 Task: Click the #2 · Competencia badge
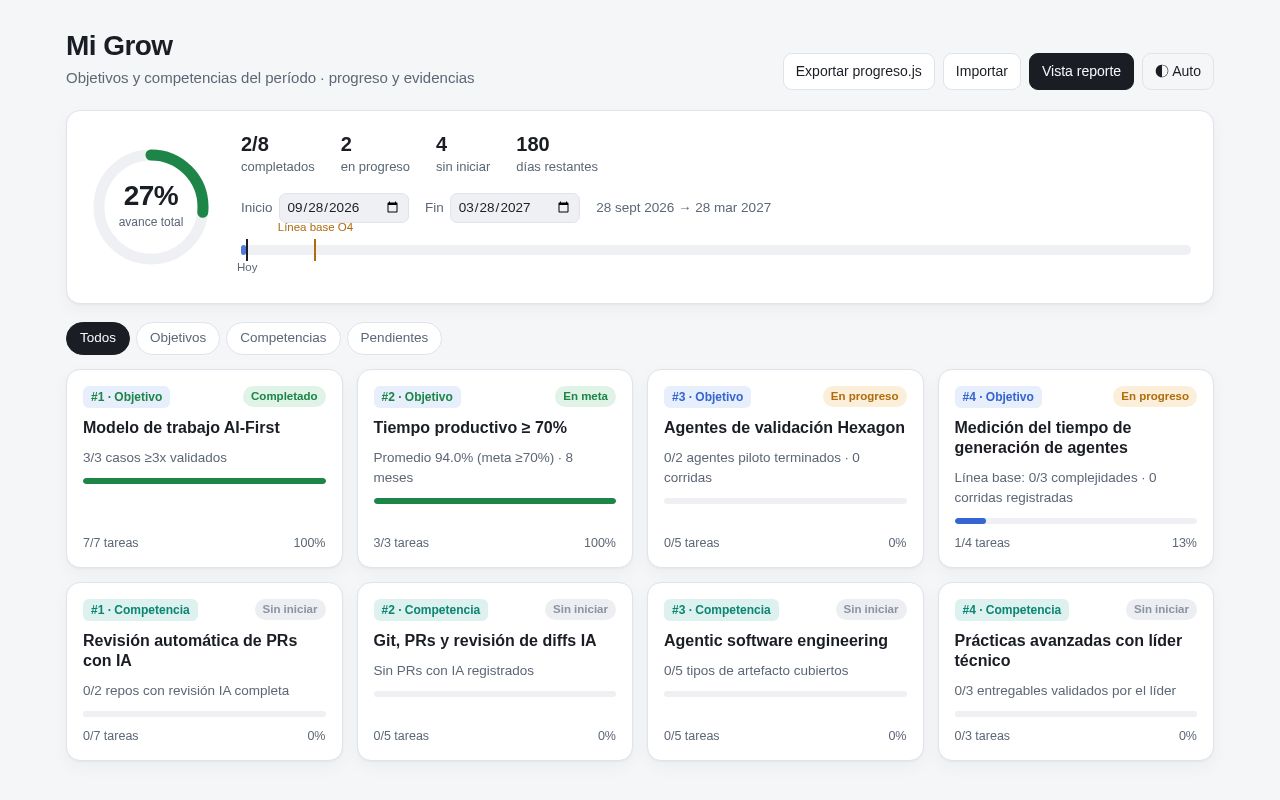pyautogui.click(x=431, y=610)
